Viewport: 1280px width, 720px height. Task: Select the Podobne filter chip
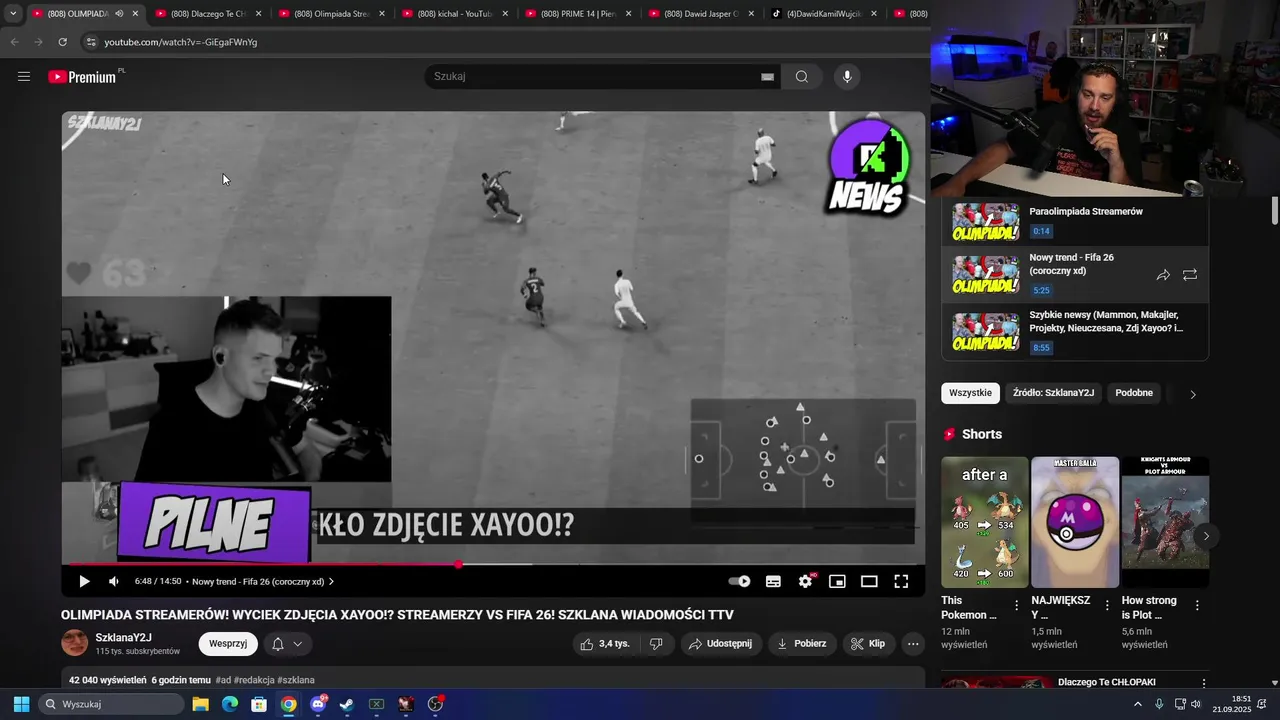click(x=1134, y=393)
